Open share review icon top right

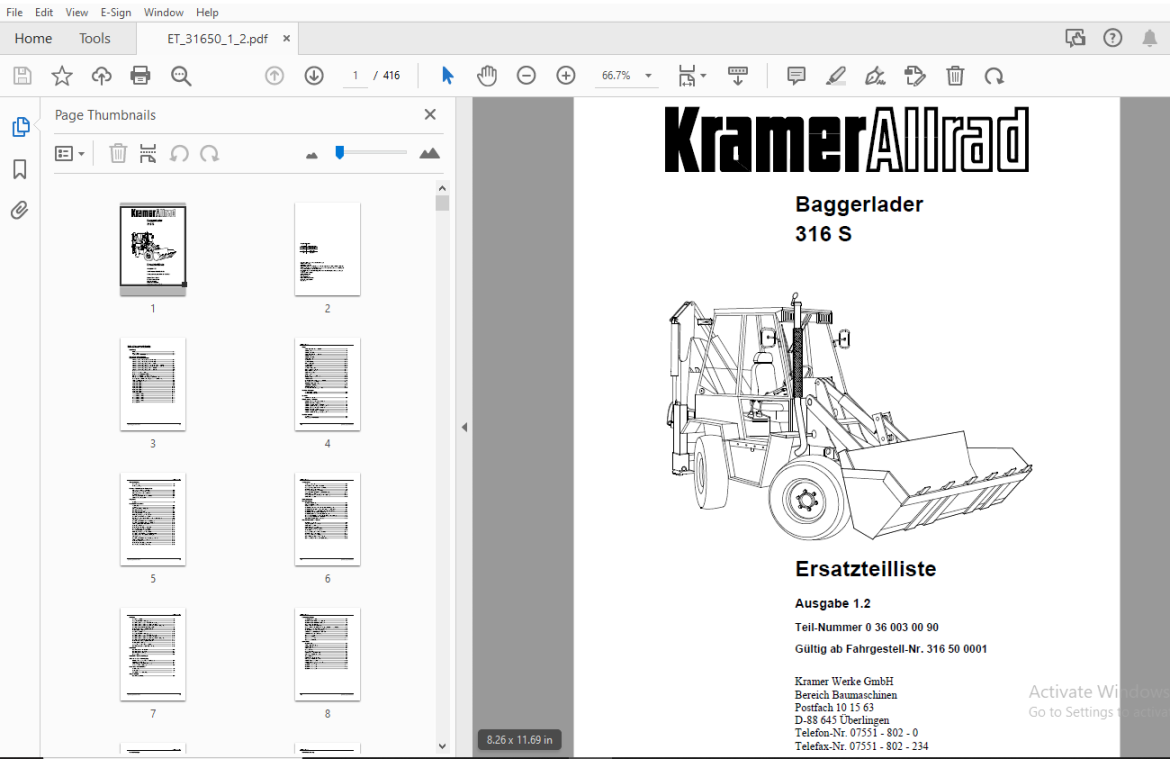tap(1075, 38)
